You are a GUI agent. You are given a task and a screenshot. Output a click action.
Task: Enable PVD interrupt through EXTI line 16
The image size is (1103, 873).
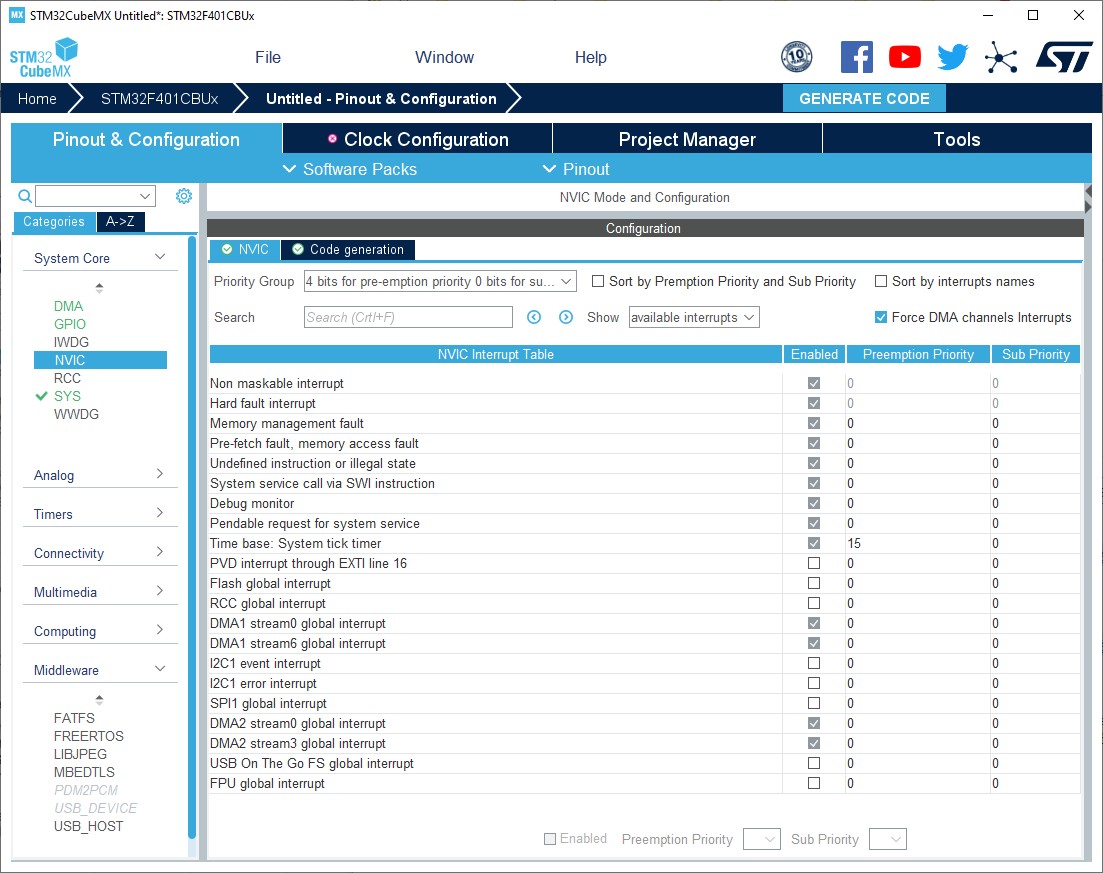814,563
